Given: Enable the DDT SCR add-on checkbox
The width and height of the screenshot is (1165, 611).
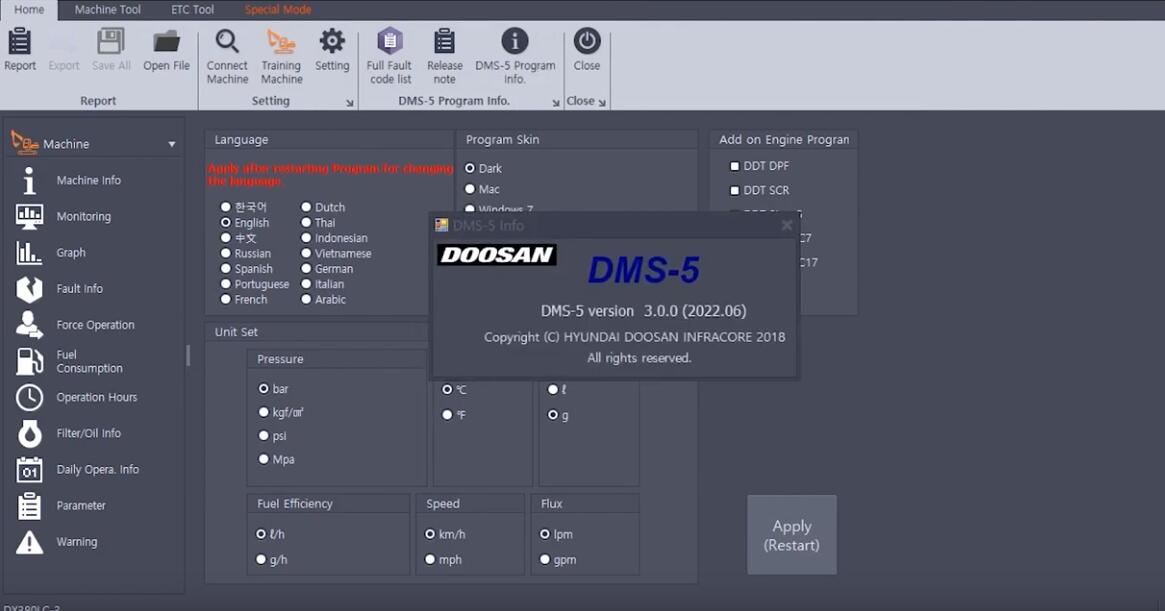Looking at the screenshot, I should click(734, 190).
